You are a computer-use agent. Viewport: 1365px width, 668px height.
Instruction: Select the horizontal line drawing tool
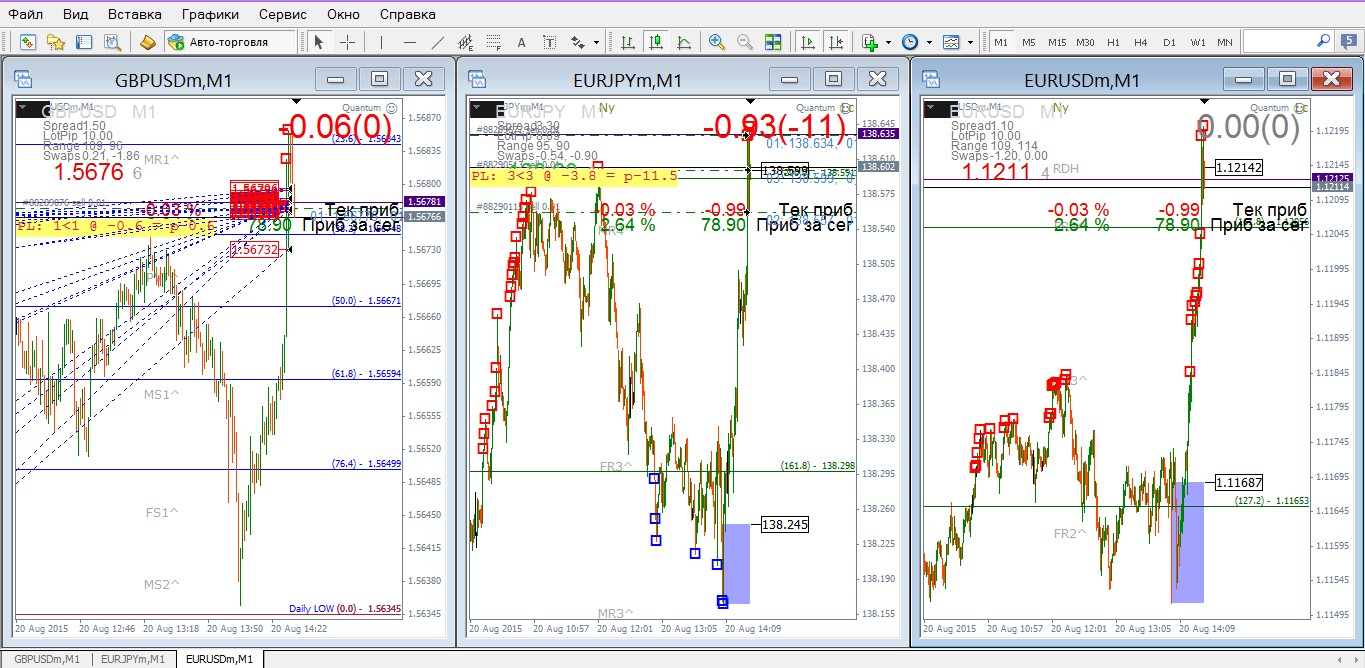409,42
